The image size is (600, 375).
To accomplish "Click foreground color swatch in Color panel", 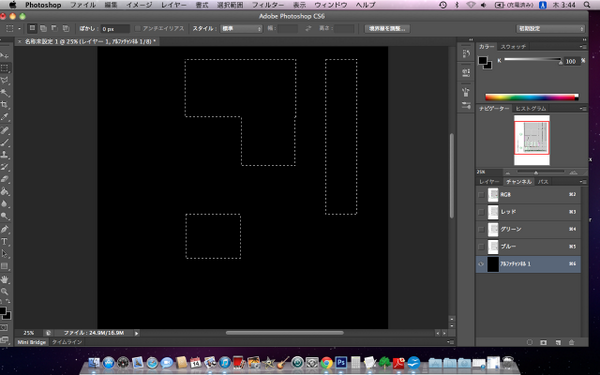I will click(482, 60).
